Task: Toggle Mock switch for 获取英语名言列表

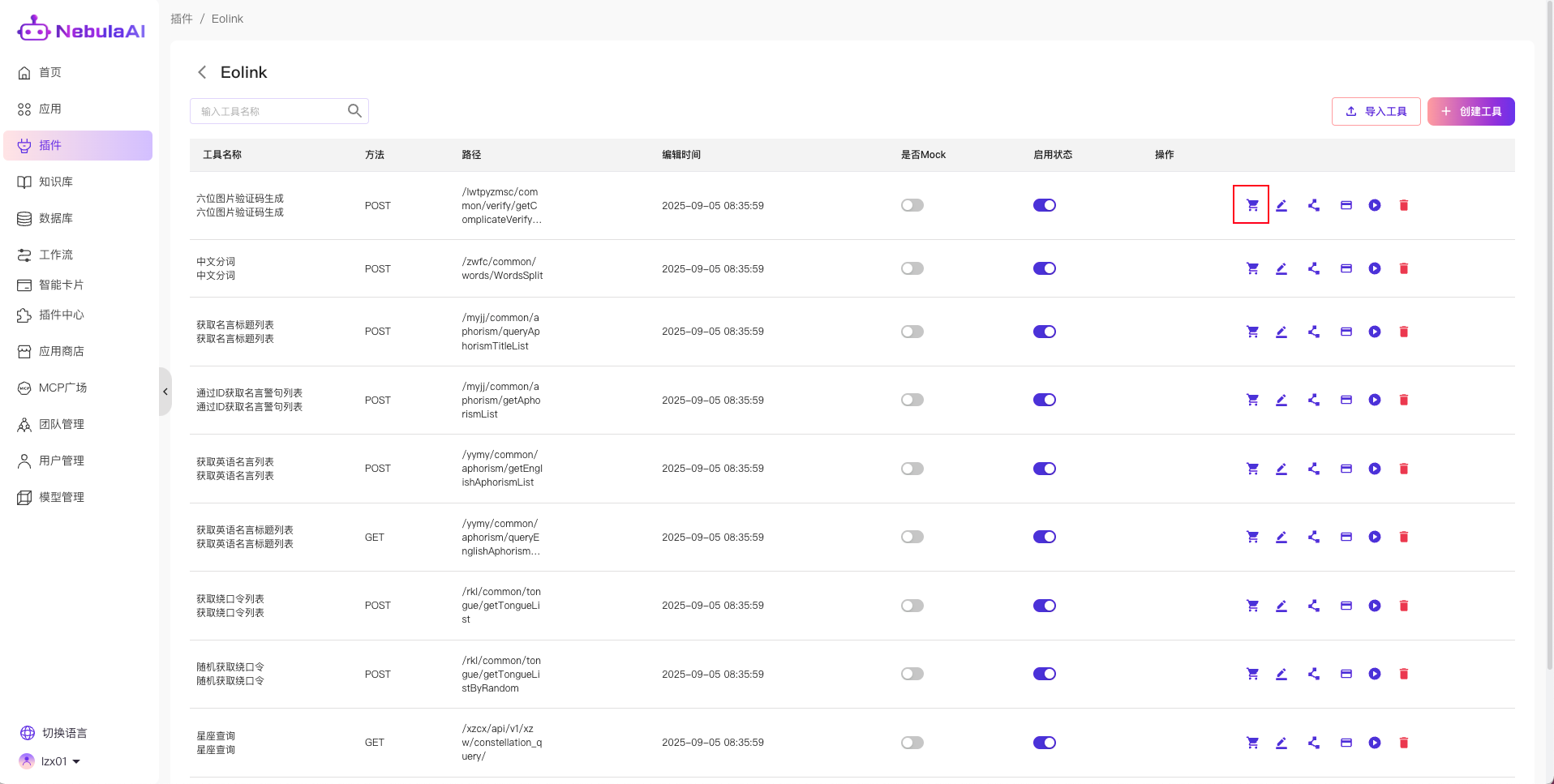Action: pos(912,469)
